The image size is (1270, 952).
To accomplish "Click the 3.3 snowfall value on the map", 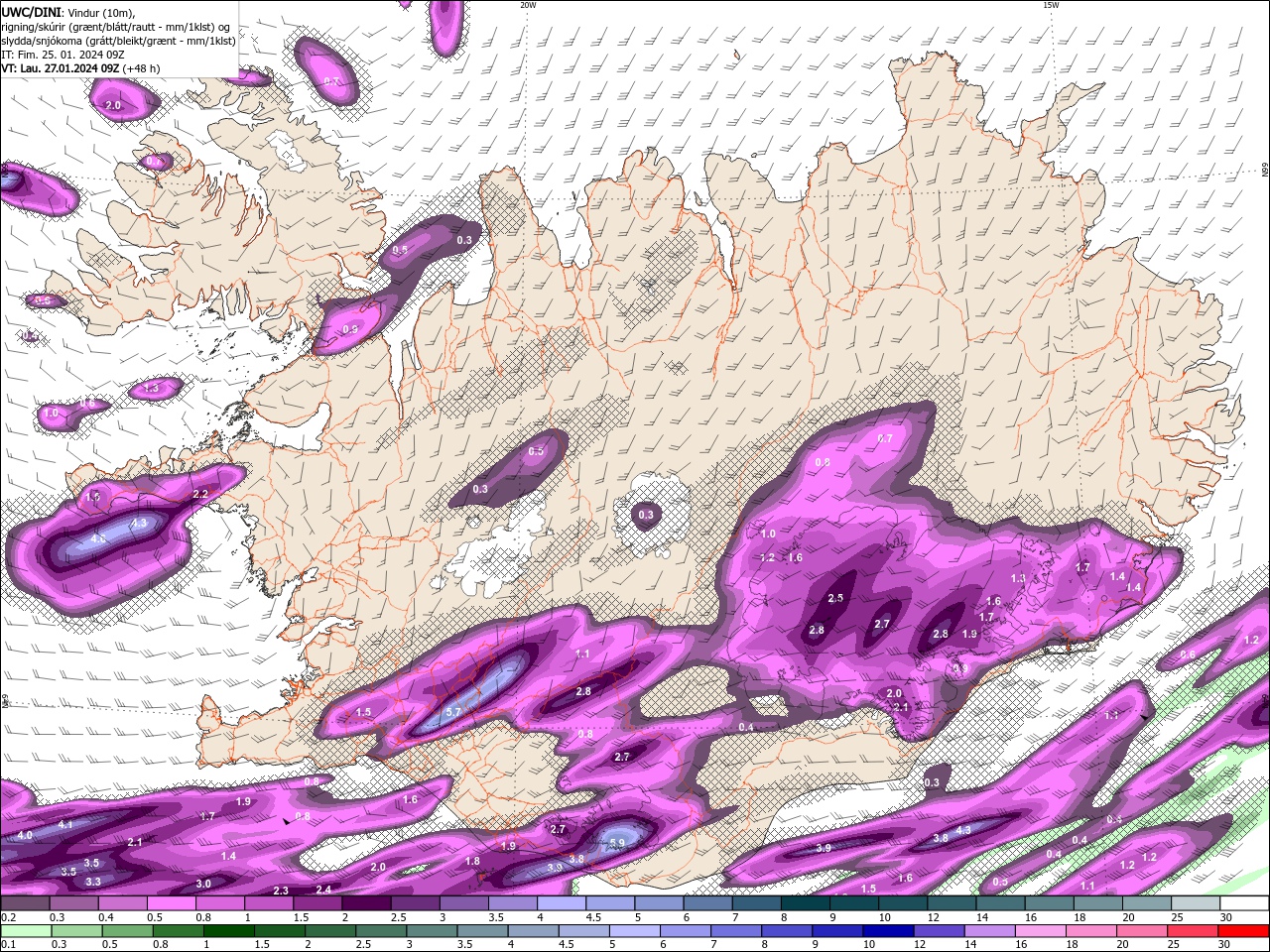I will point(92,881).
